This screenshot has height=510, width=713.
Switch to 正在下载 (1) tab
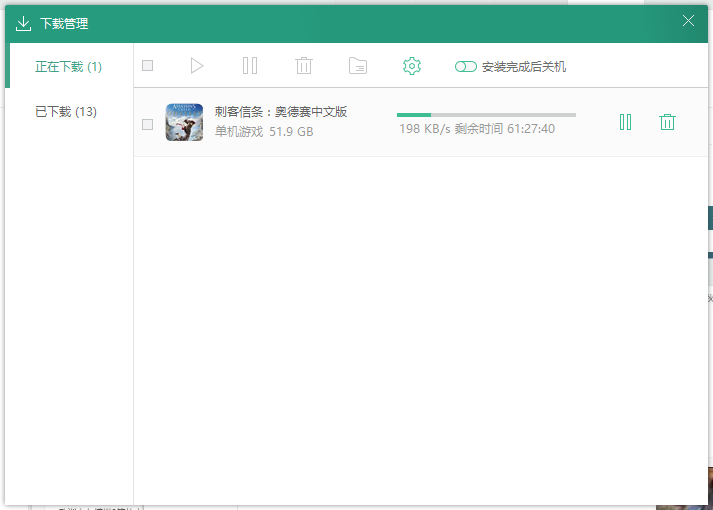tap(69, 67)
